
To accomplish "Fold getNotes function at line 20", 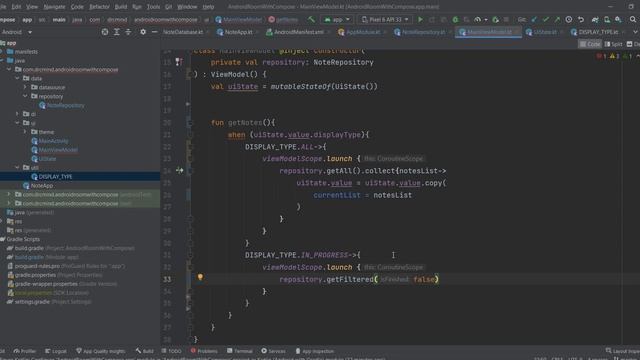I will point(189,122).
